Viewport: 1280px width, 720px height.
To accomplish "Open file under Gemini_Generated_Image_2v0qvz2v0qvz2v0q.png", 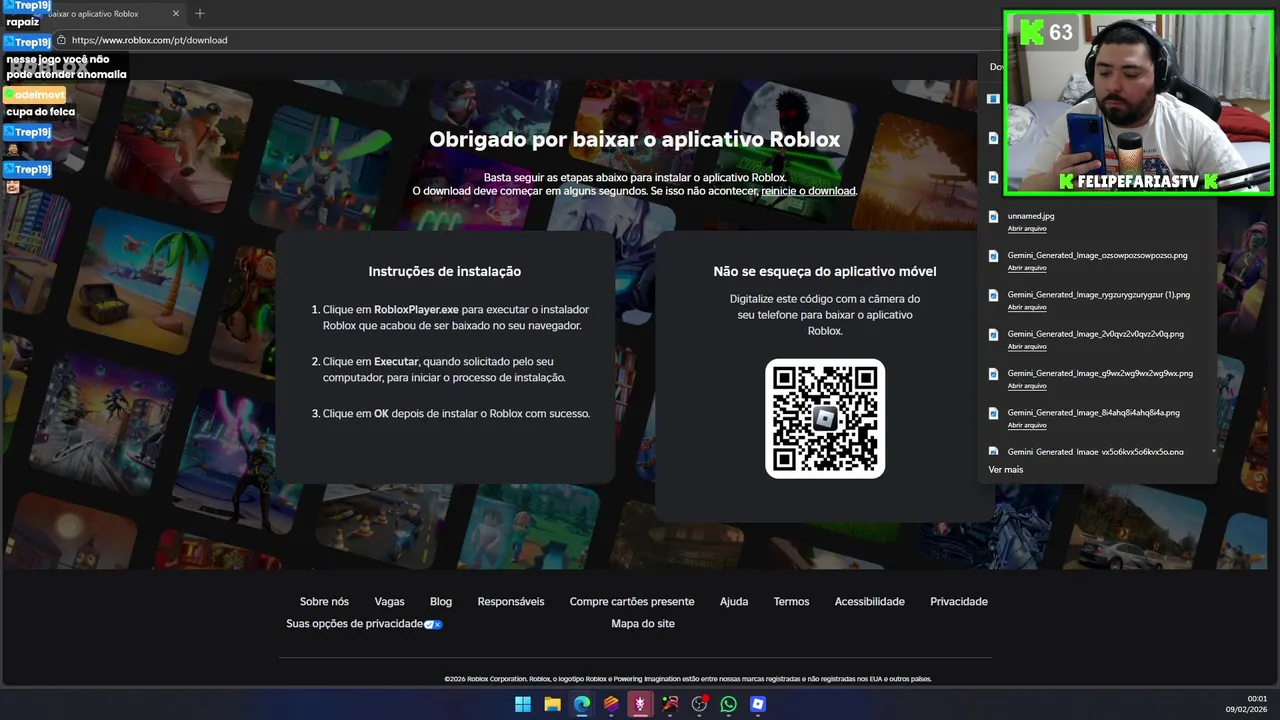I will tap(1027, 347).
